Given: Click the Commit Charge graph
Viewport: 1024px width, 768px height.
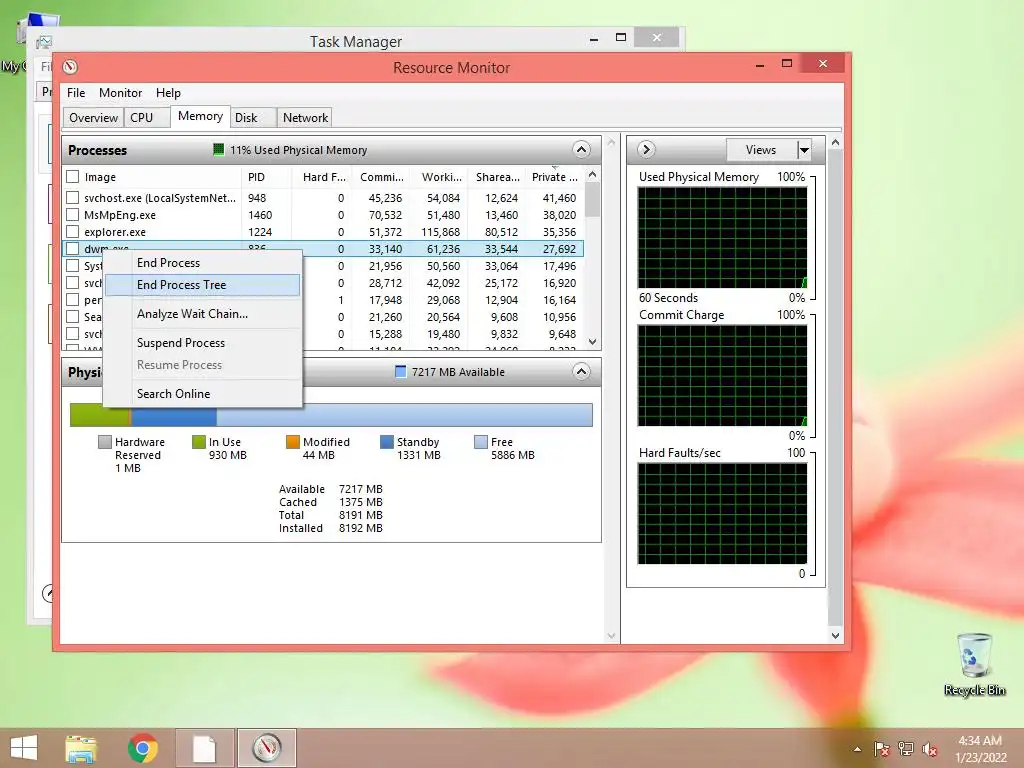Looking at the screenshot, I should tap(722, 376).
